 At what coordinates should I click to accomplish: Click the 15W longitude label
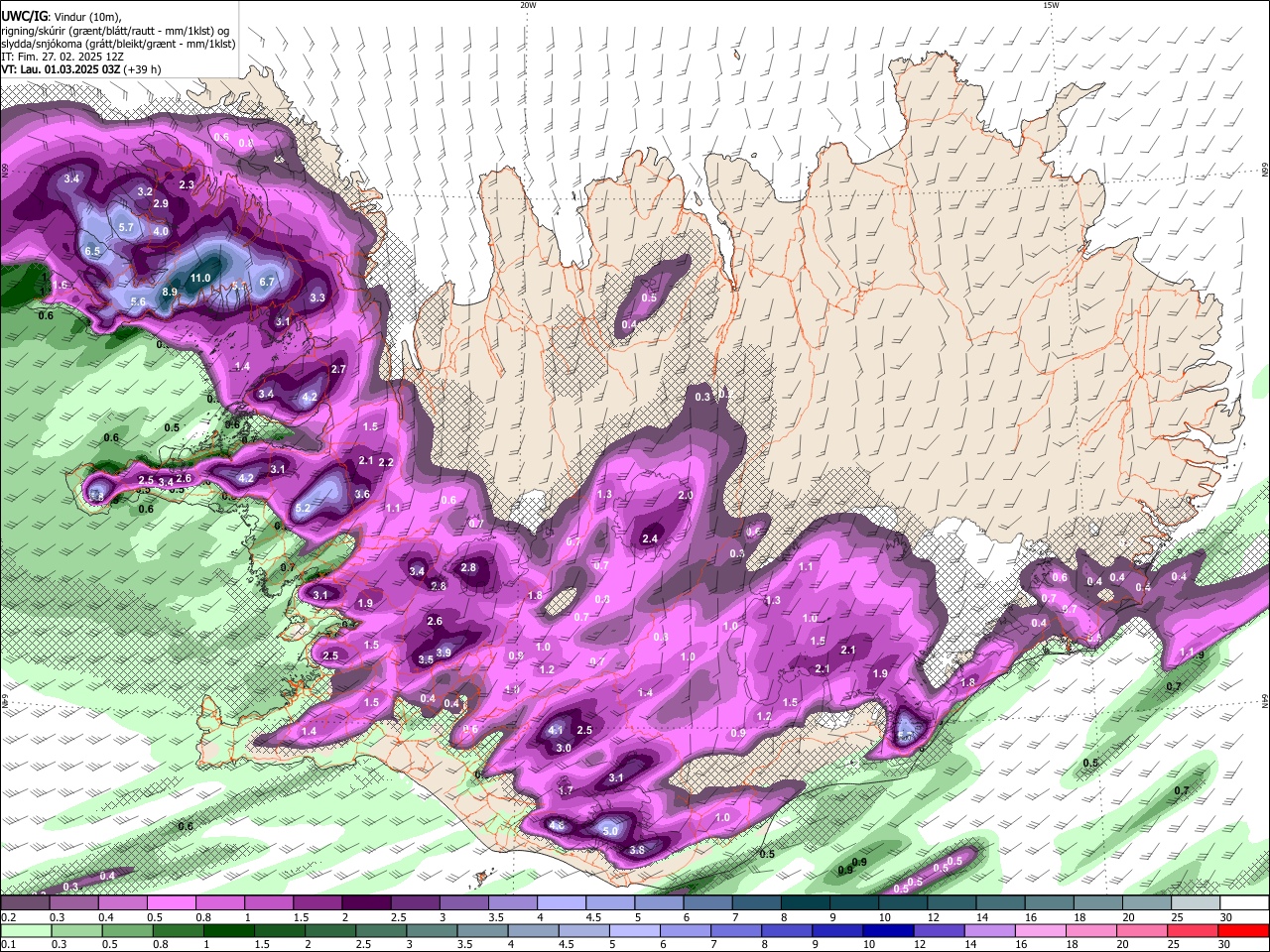tap(1051, 5)
